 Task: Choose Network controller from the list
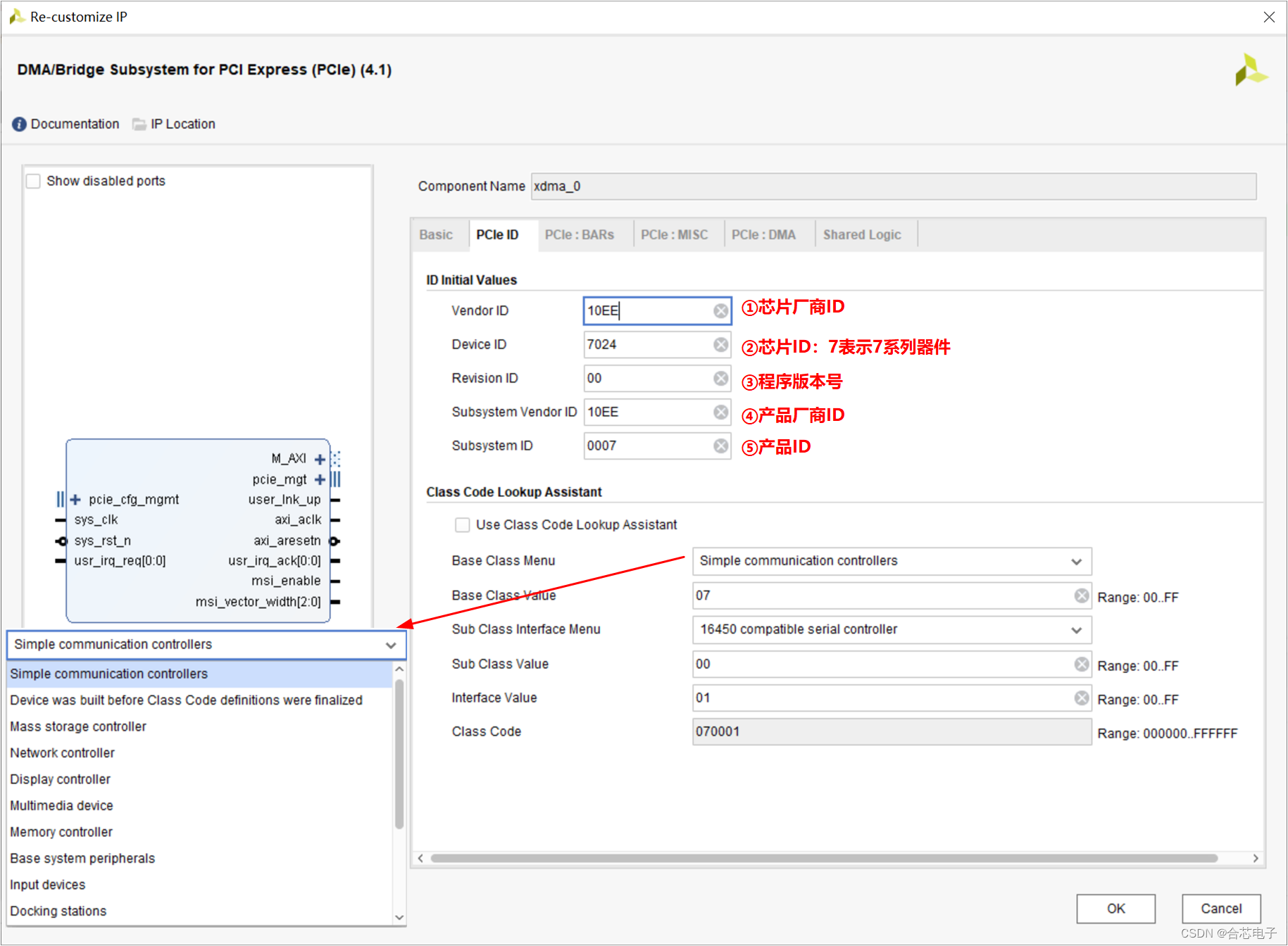pyautogui.click(x=199, y=753)
